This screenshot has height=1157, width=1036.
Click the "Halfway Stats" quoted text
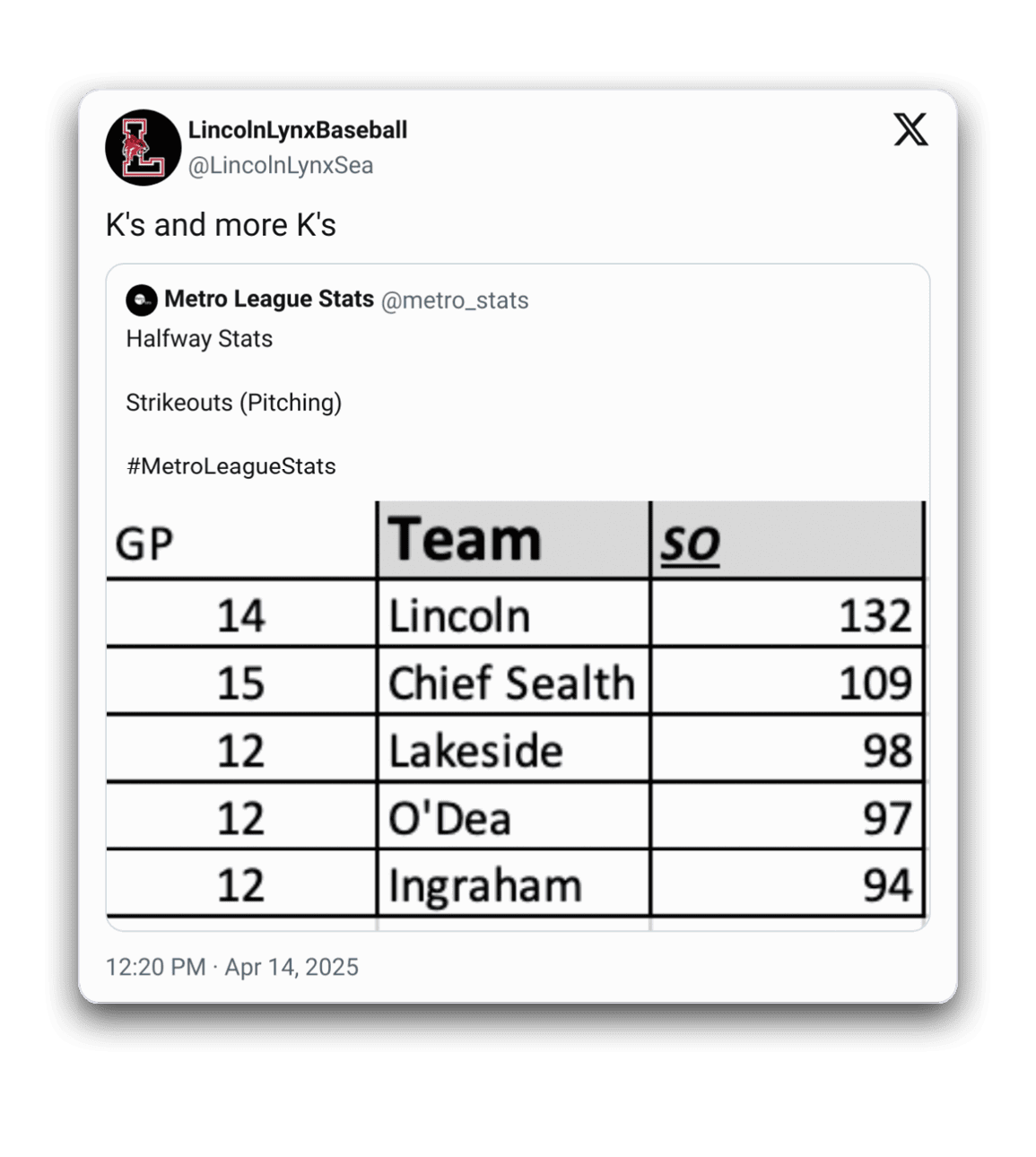[x=199, y=339]
